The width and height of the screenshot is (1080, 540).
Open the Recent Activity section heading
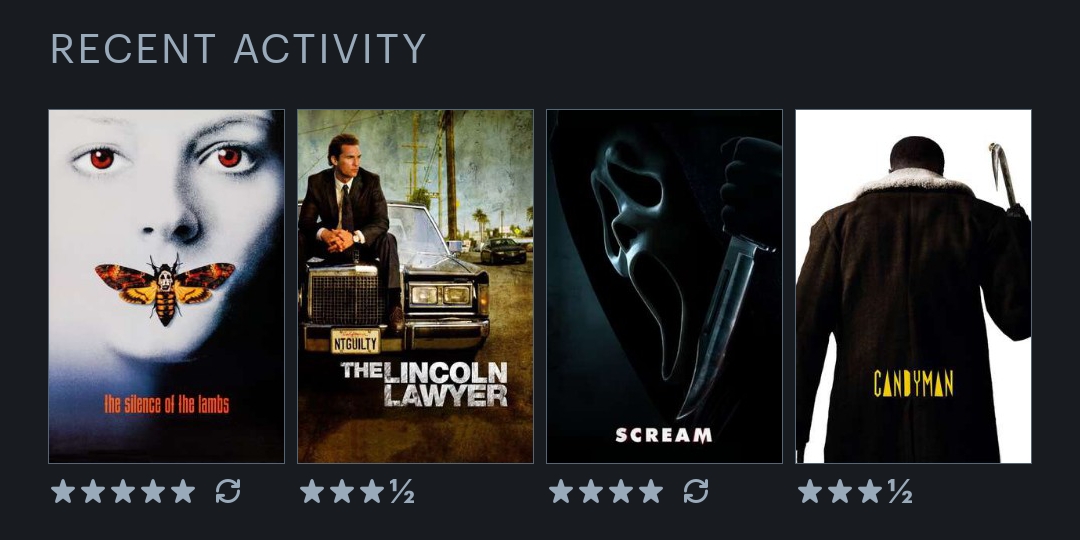[x=238, y=49]
